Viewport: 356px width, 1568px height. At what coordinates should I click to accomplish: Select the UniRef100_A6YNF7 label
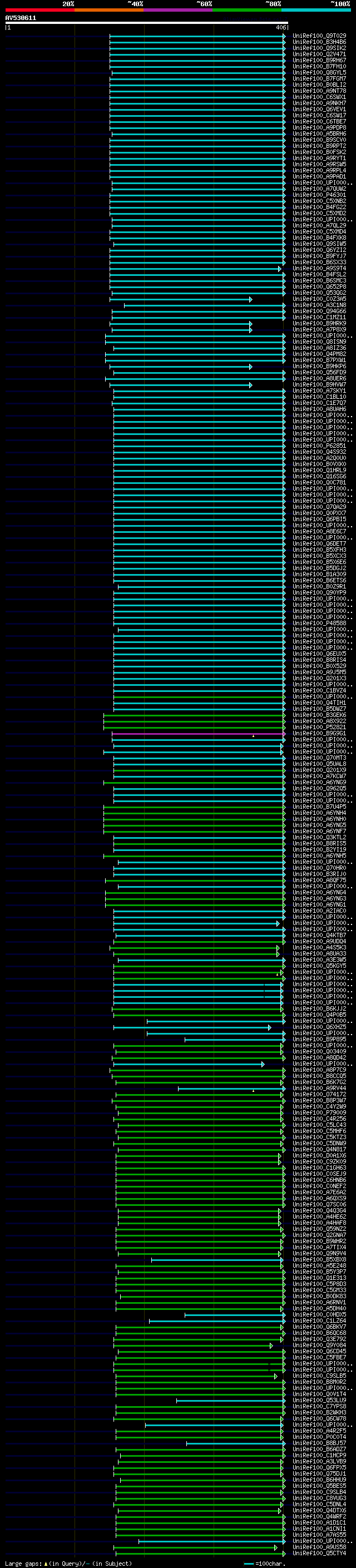click(x=319, y=832)
